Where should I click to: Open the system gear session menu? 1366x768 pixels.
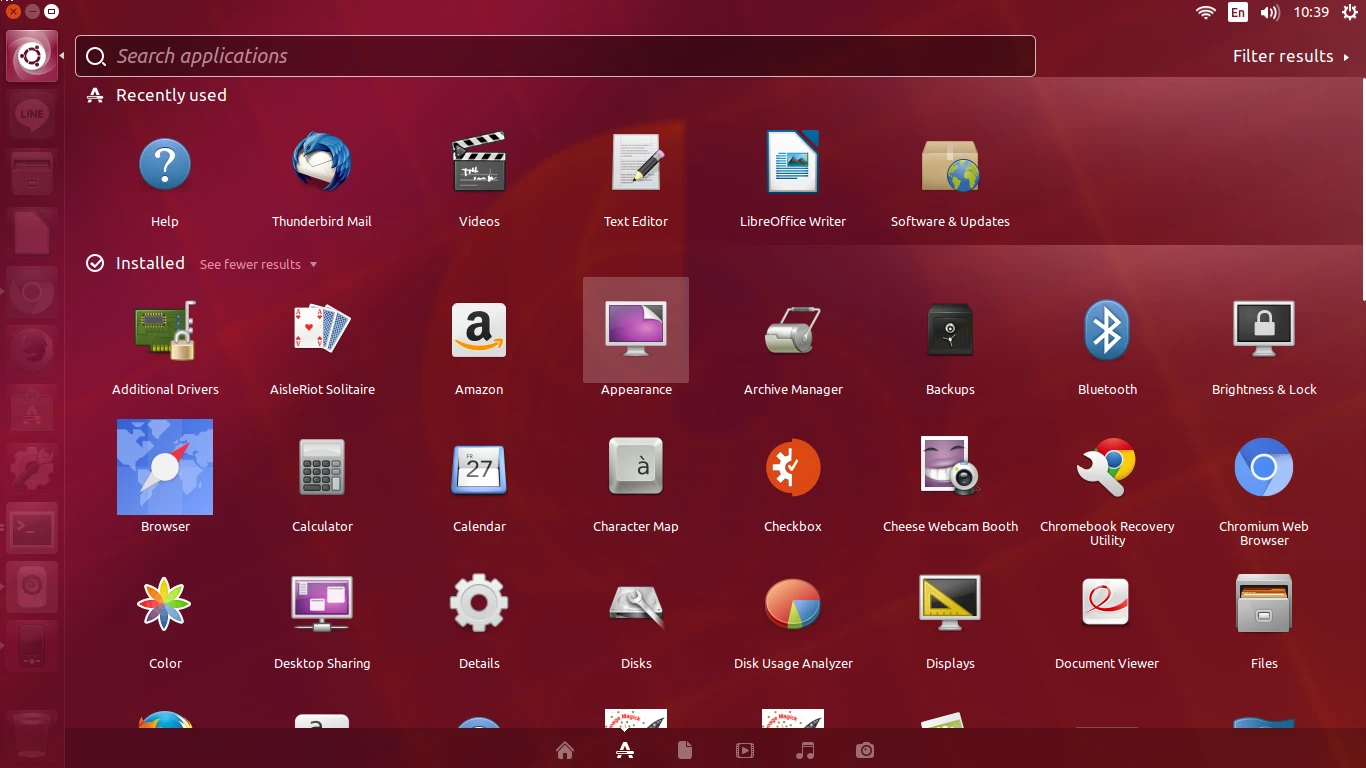(x=1349, y=12)
